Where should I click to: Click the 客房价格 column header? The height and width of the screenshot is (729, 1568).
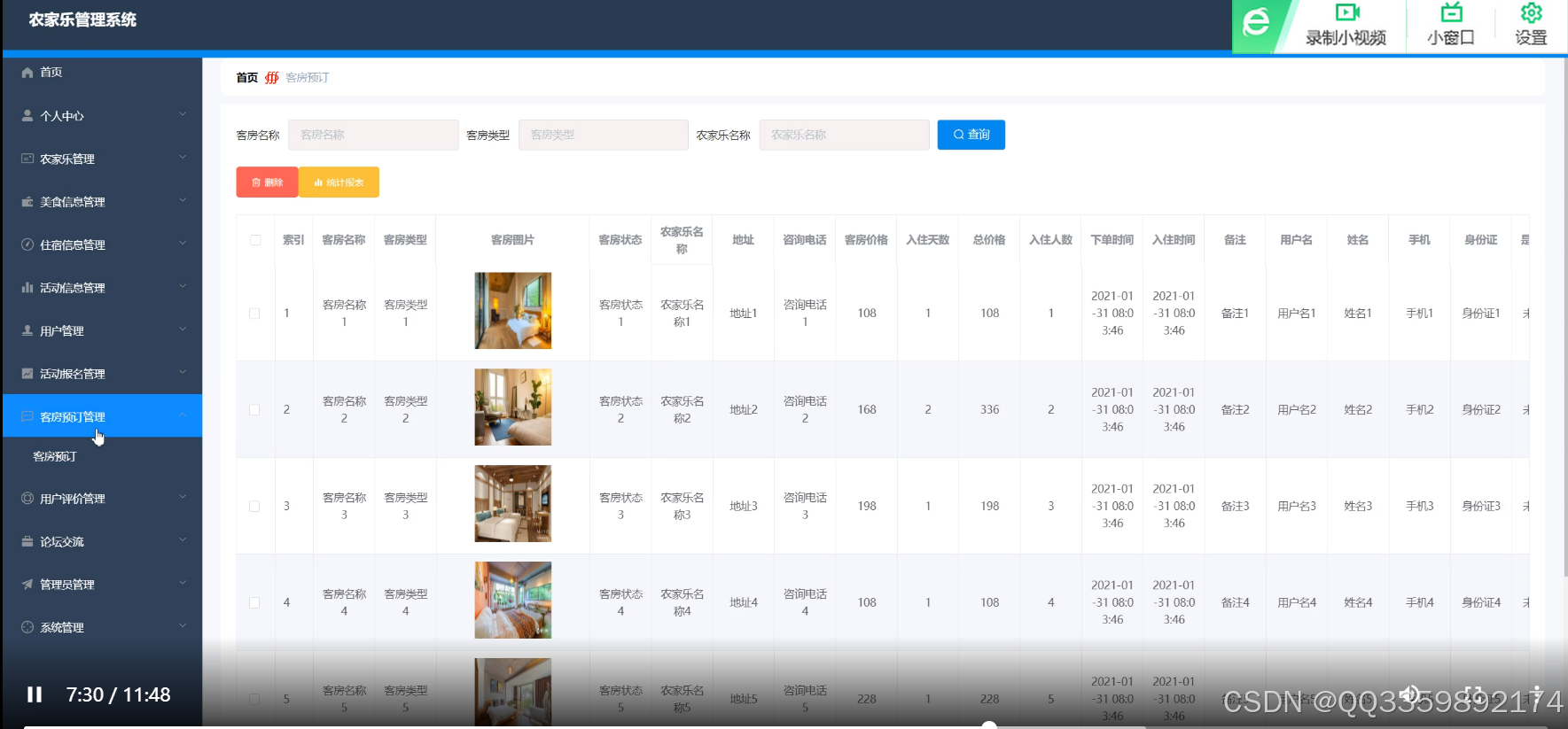click(866, 240)
